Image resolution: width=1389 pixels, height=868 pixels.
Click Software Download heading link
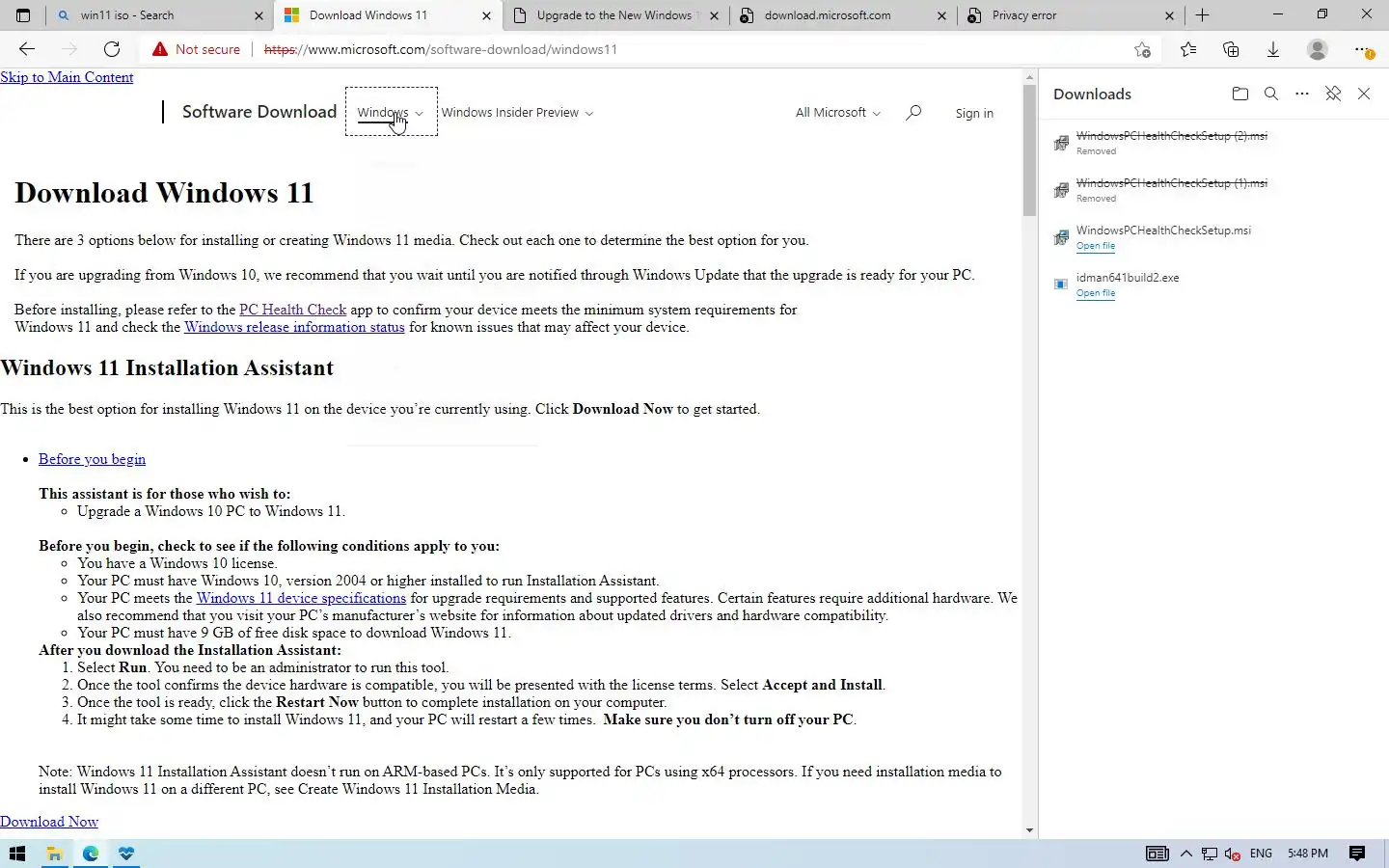pos(259,112)
